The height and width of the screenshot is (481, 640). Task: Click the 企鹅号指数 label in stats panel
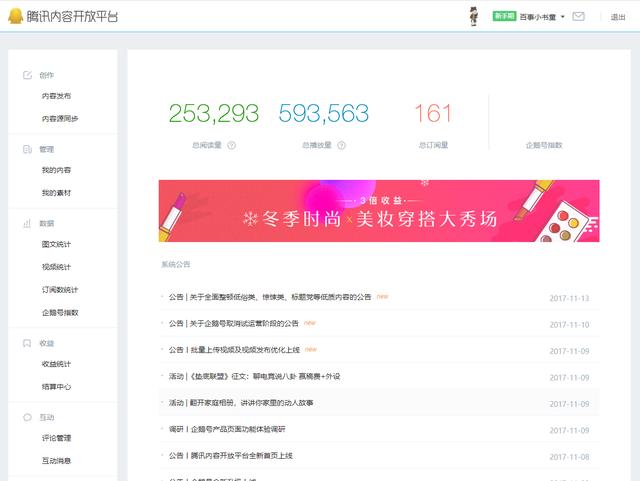click(544, 145)
